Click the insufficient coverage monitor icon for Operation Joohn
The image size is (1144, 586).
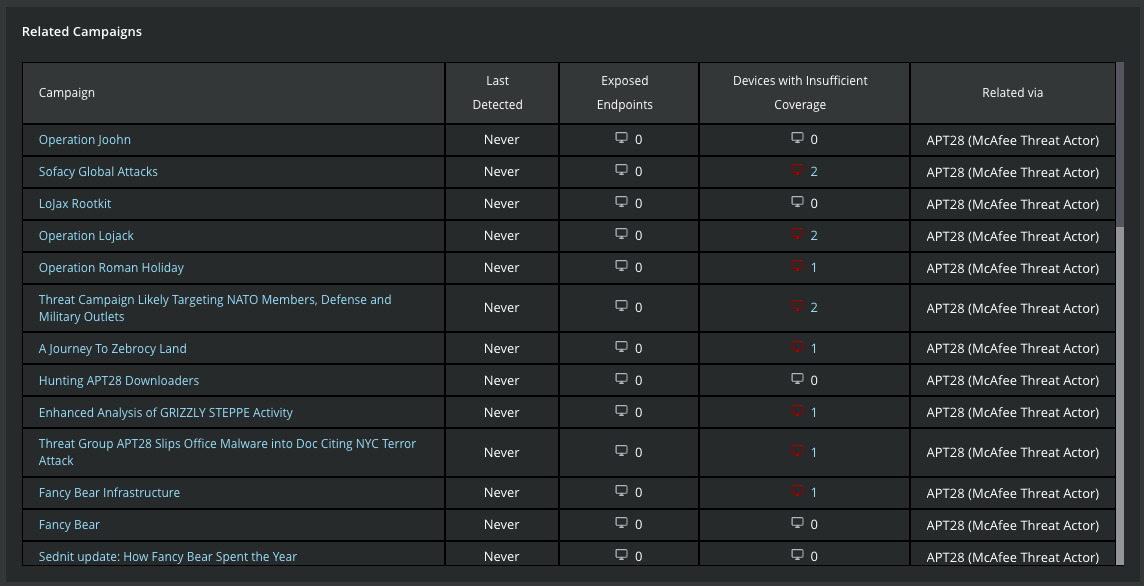(x=797, y=138)
